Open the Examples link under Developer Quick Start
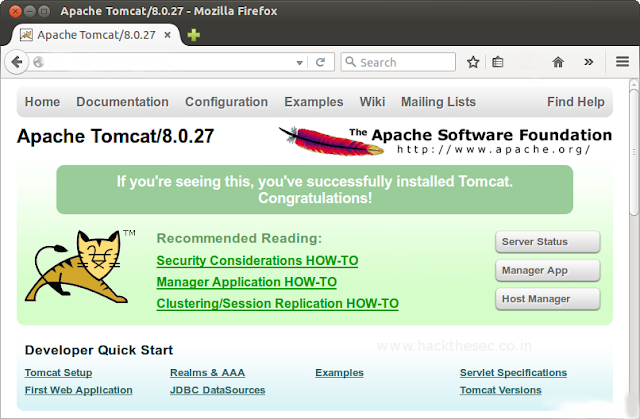 point(339,372)
